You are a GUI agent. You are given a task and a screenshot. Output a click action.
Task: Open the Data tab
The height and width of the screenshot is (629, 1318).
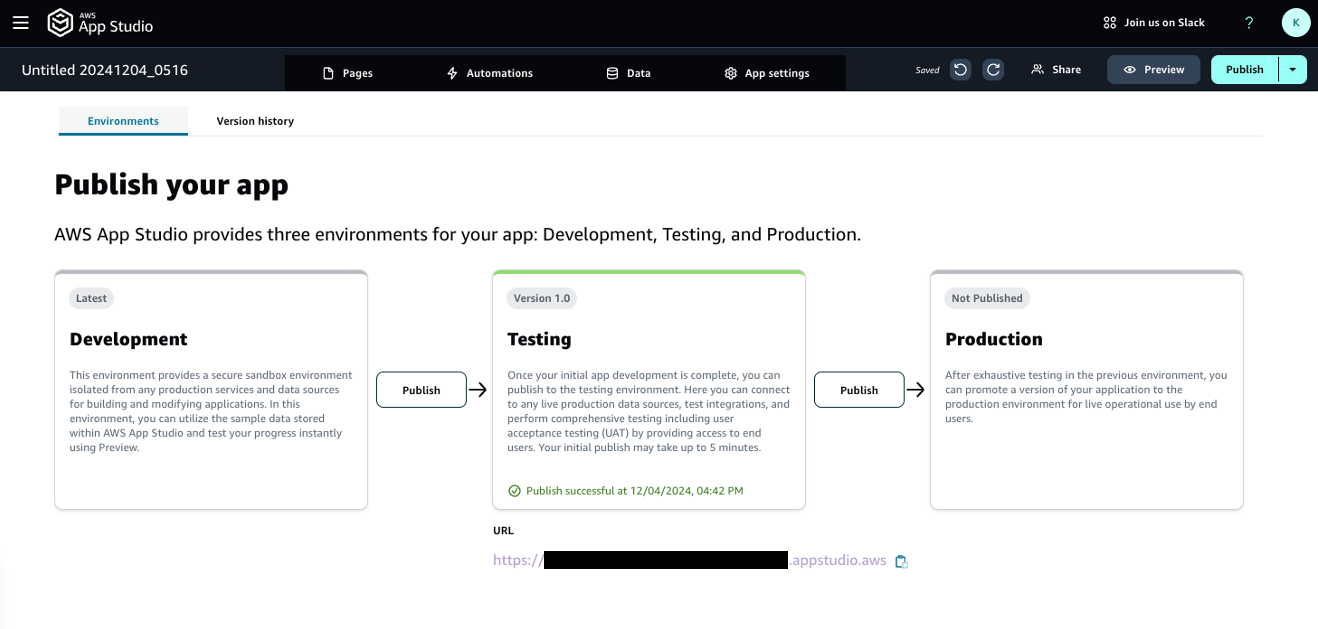coord(628,73)
